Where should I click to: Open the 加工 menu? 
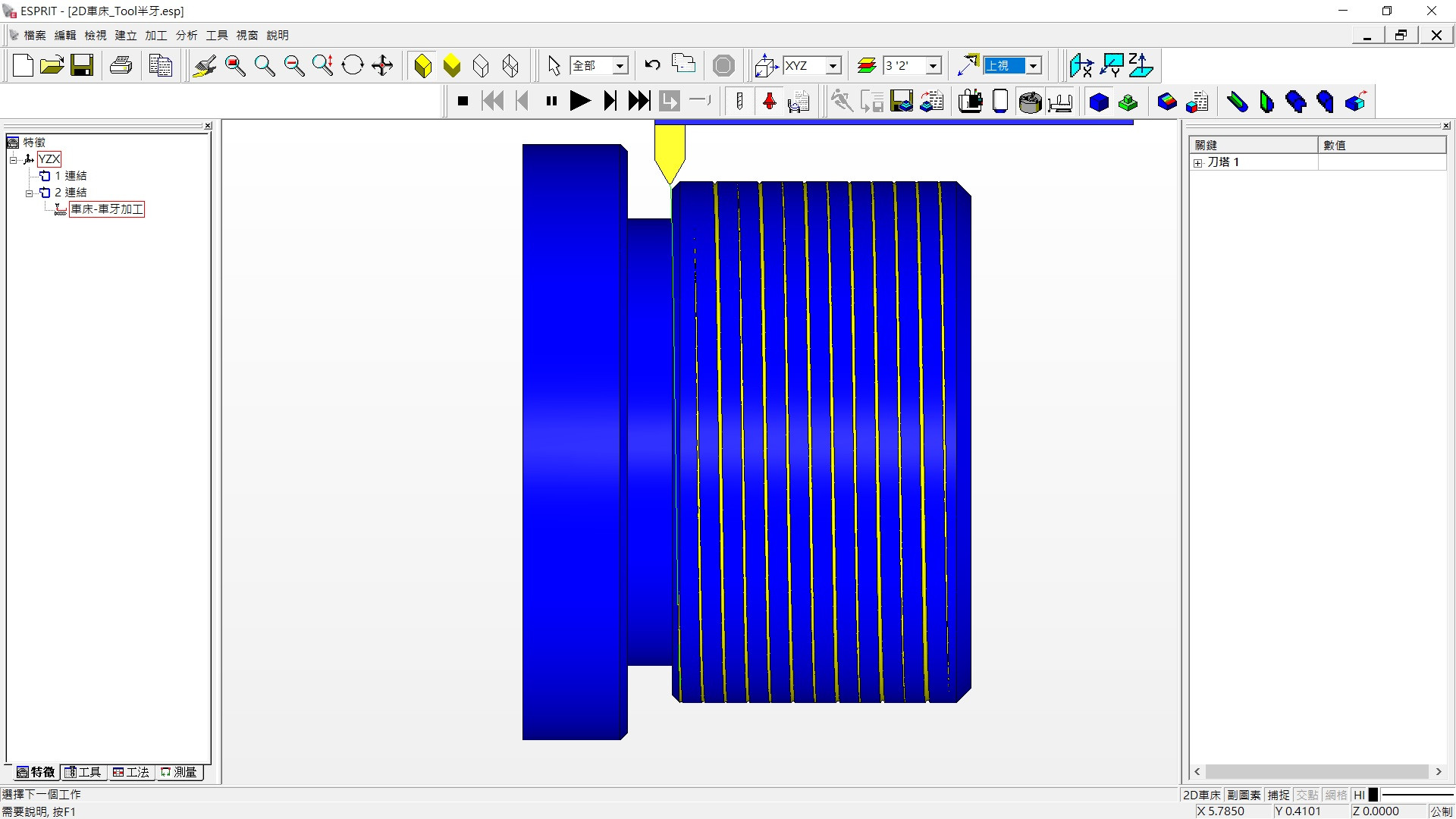(155, 36)
